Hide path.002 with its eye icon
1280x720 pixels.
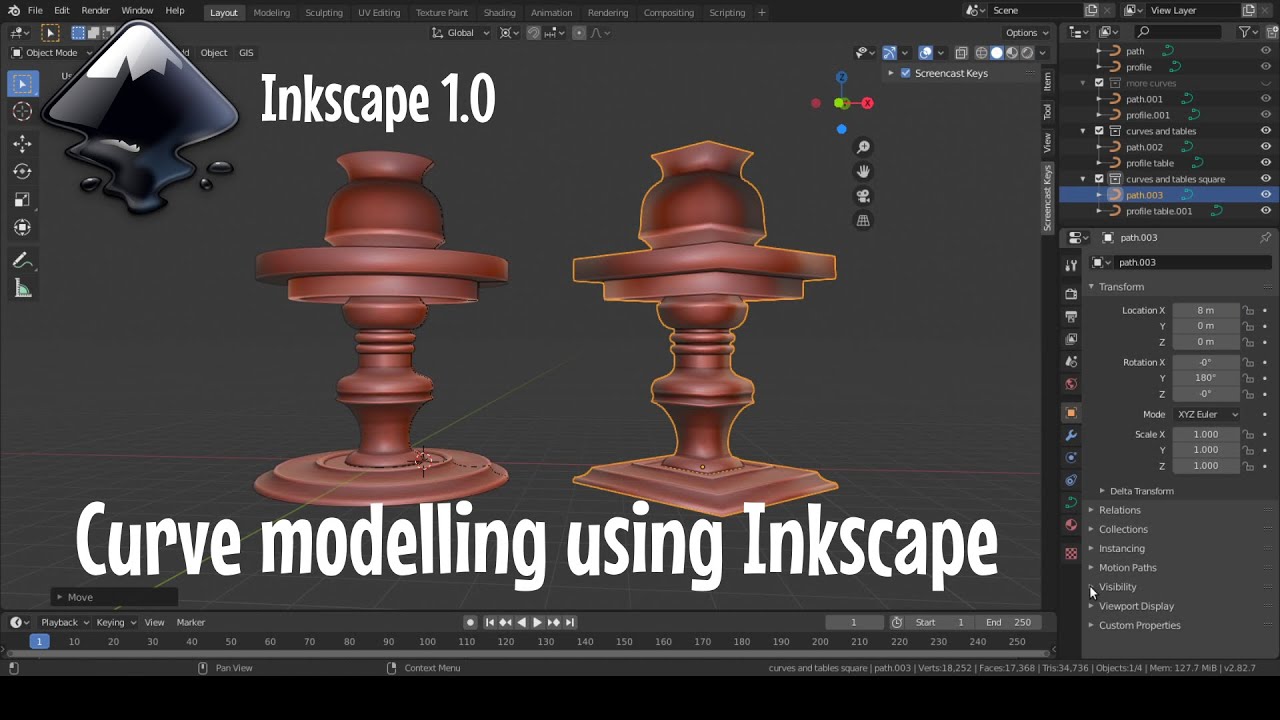(x=1265, y=147)
